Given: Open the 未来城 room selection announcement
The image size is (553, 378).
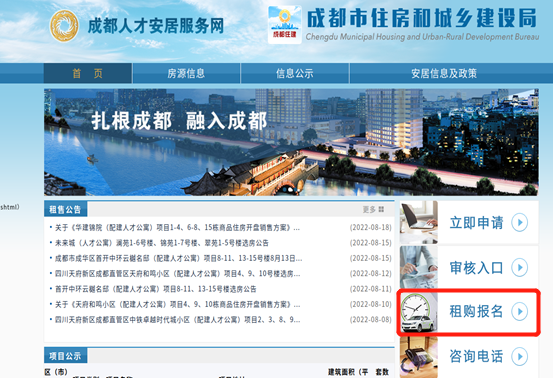Looking at the screenshot, I should [162, 243].
